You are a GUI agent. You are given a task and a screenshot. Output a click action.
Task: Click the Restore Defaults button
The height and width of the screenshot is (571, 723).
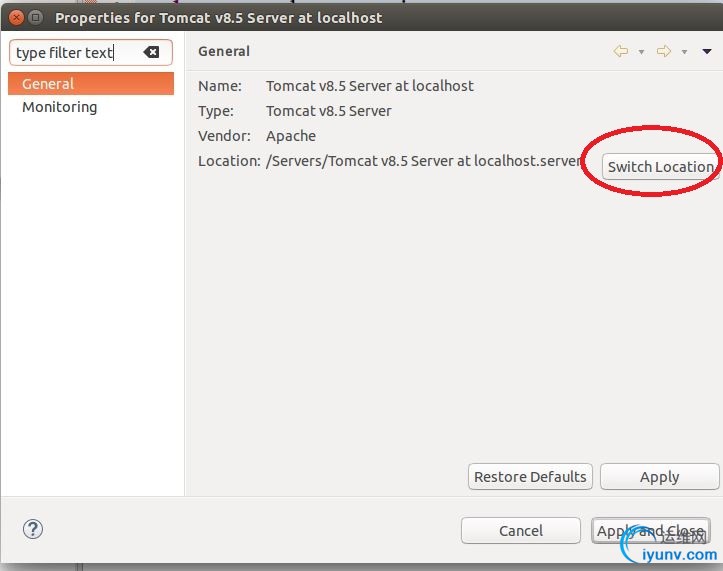pyautogui.click(x=530, y=476)
